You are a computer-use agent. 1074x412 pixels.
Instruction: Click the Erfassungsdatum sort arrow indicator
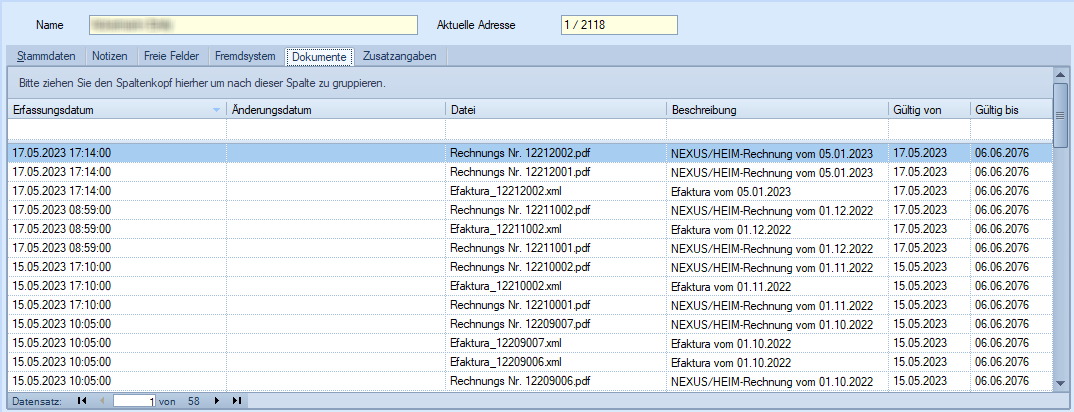tap(217, 109)
